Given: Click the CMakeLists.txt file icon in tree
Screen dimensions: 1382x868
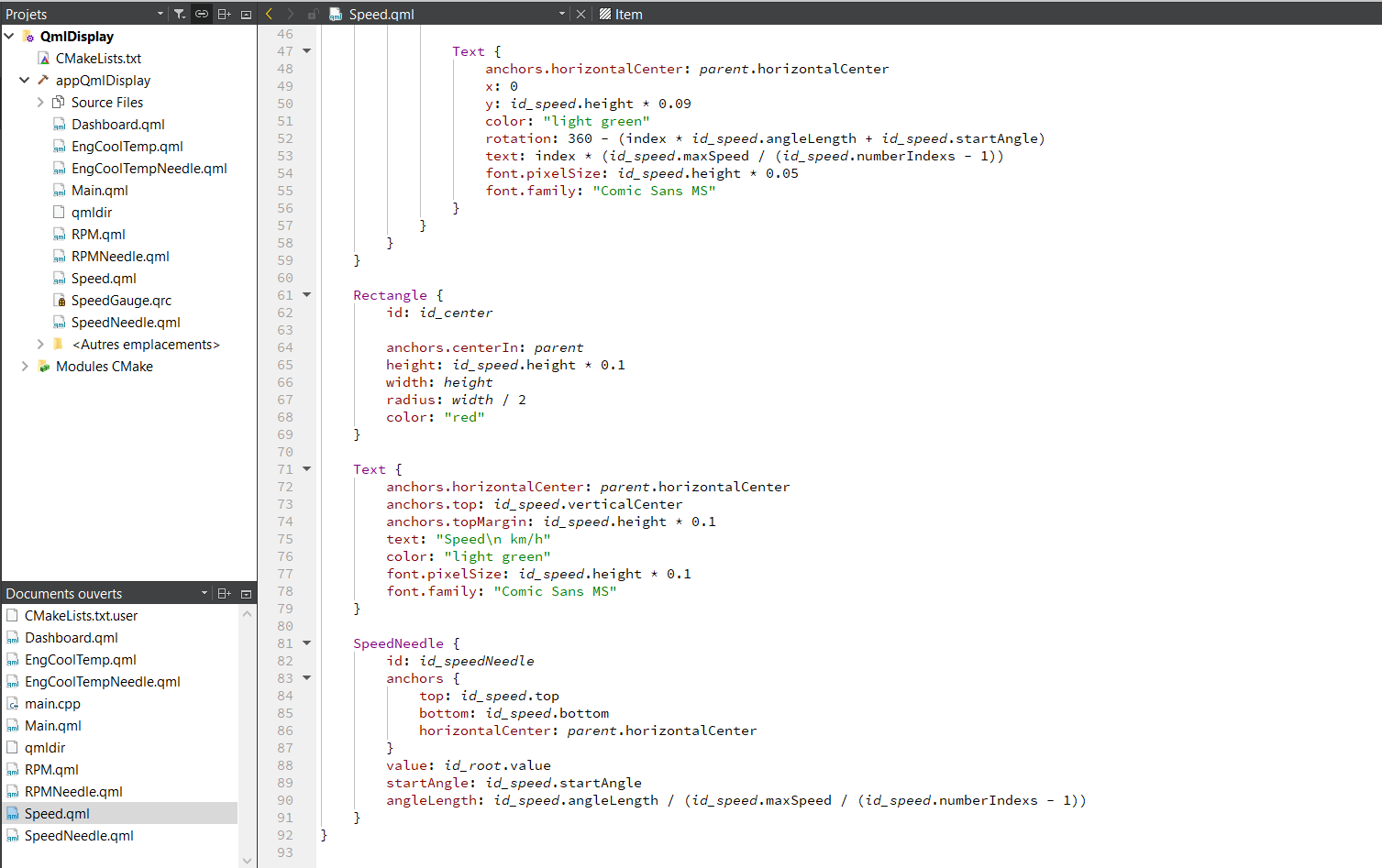Looking at the screenshot, I should tap(43, 58).
